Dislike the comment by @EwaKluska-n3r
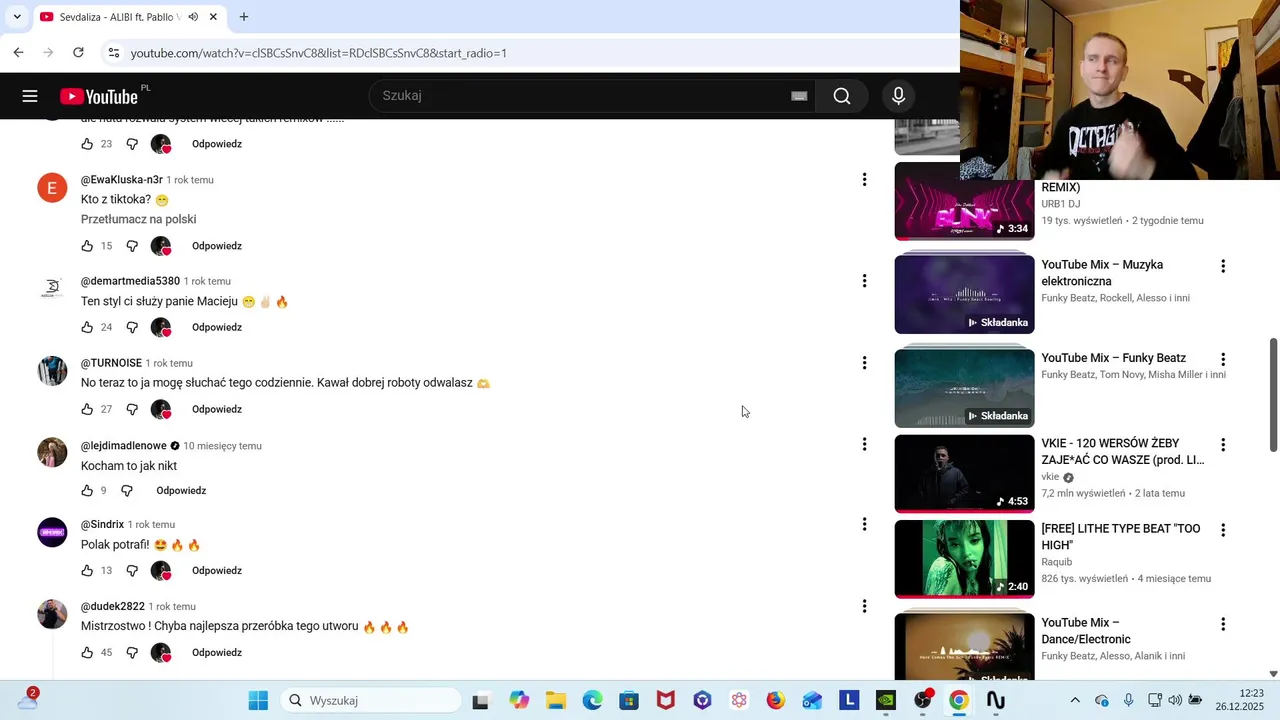The height and width of the screenshot is (720, 1280). coord(132,246)
